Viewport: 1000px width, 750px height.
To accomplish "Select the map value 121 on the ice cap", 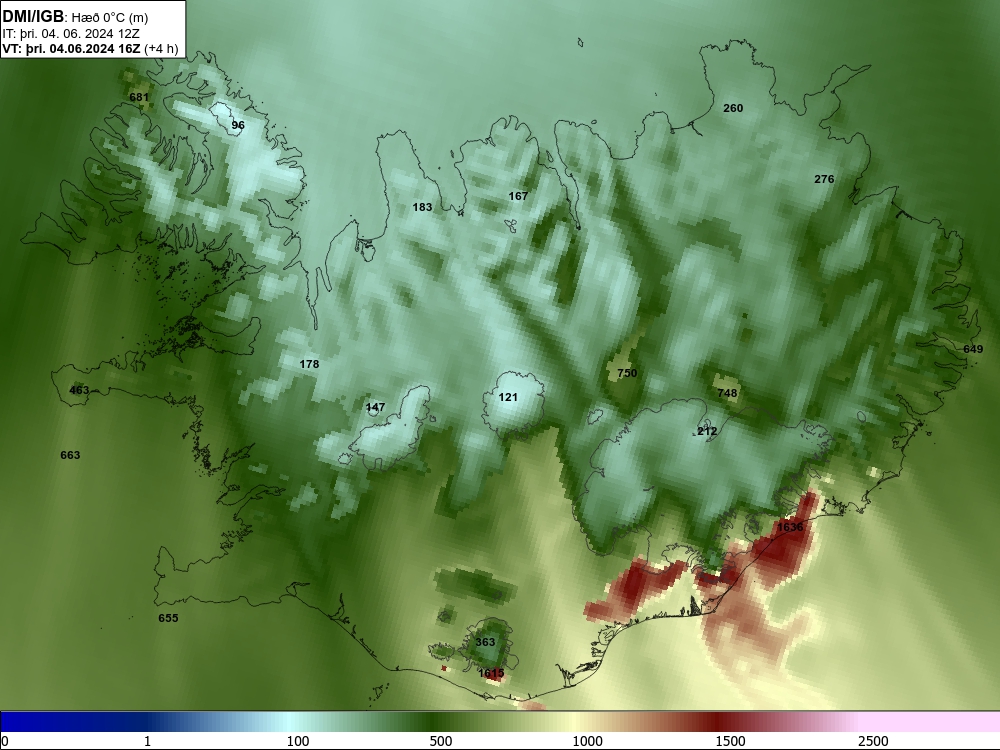I will 508,397.
